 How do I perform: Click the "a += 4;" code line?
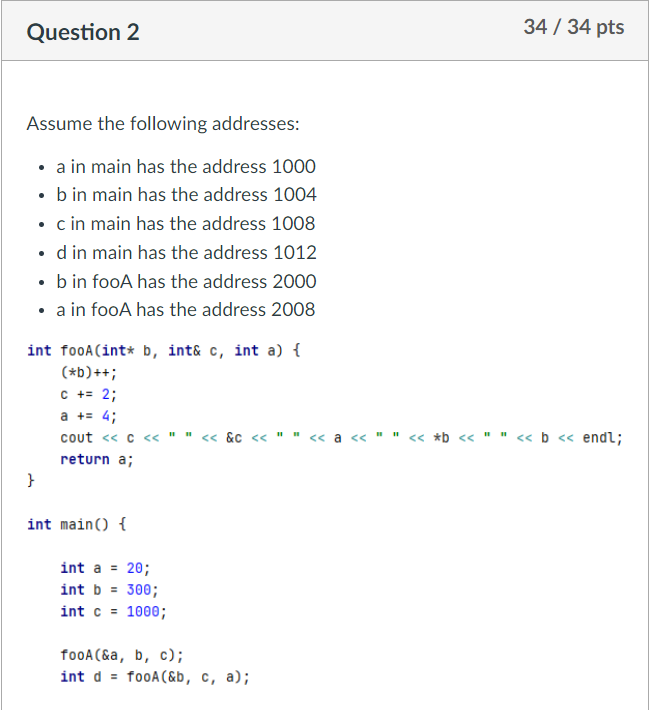[89, 416]
